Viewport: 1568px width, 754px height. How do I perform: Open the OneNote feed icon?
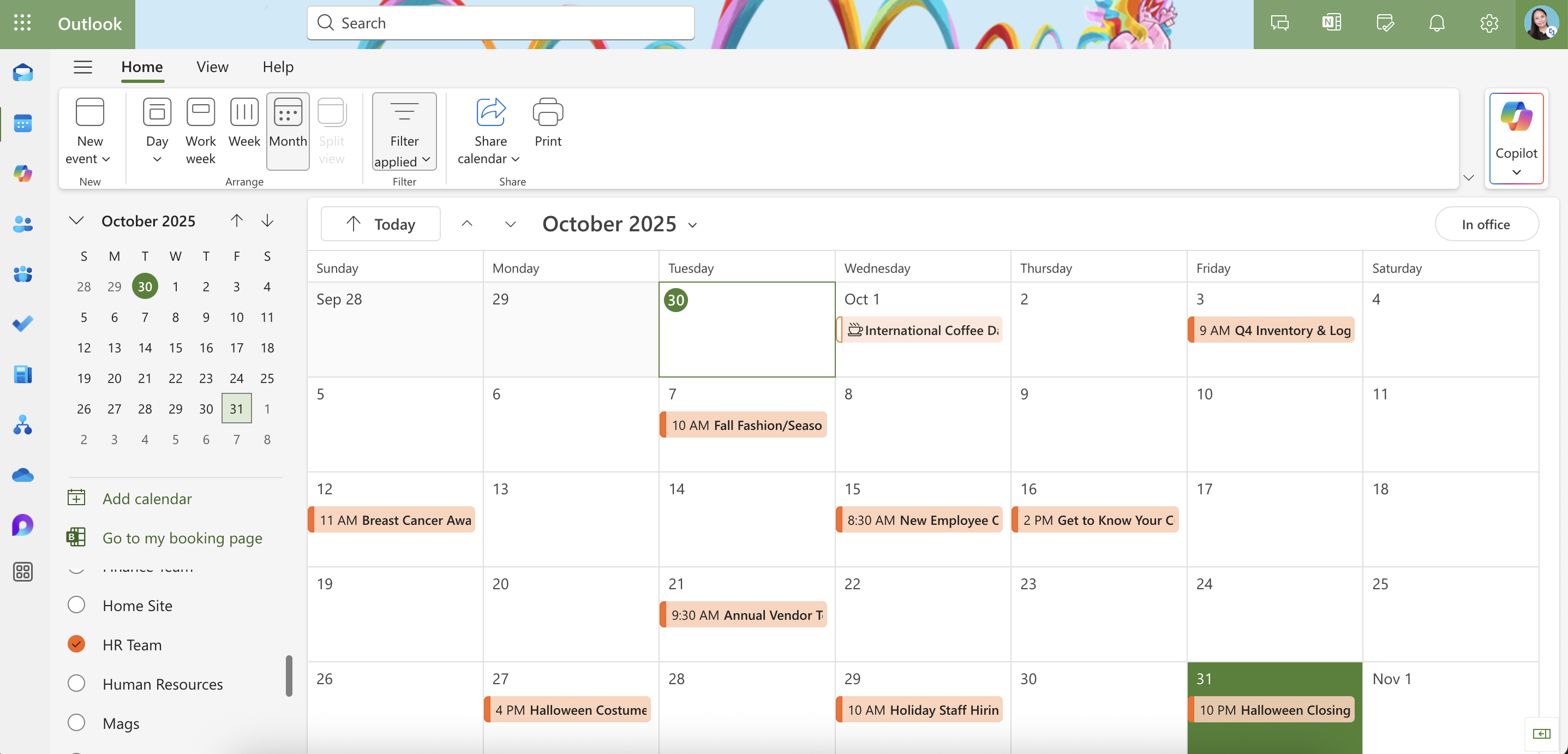(1331, 23)
